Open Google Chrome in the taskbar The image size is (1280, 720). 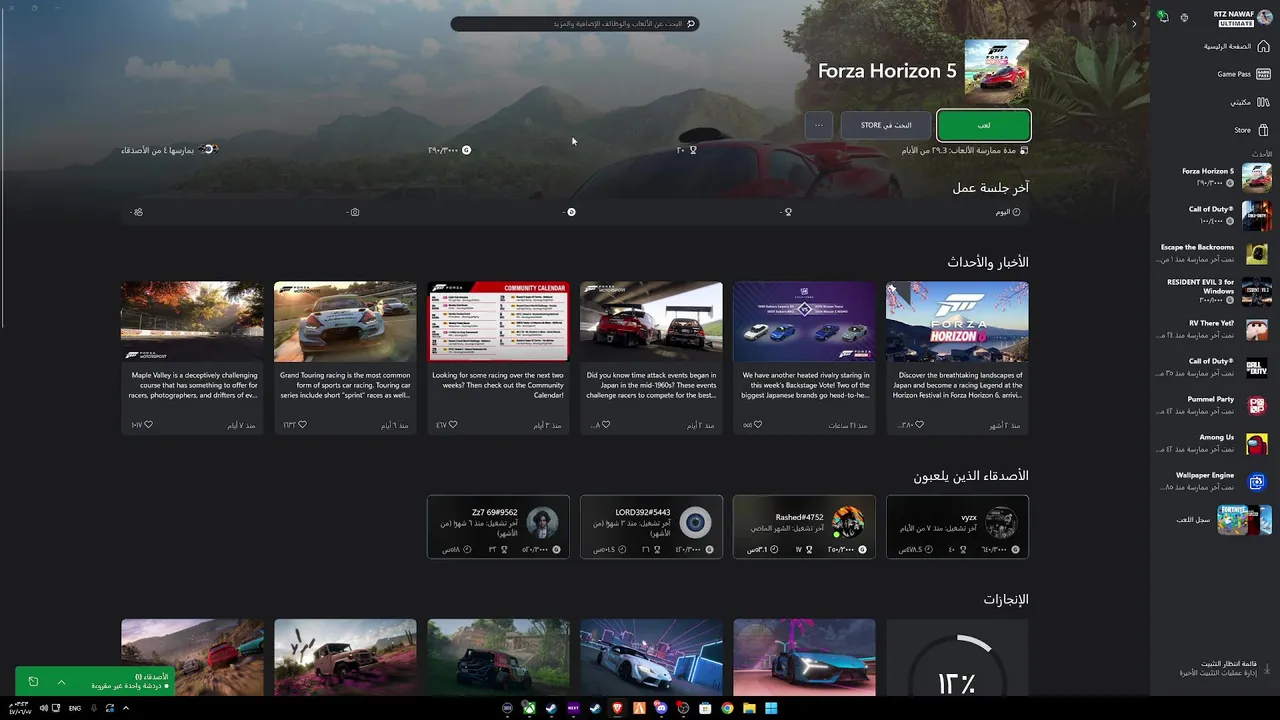727,708
